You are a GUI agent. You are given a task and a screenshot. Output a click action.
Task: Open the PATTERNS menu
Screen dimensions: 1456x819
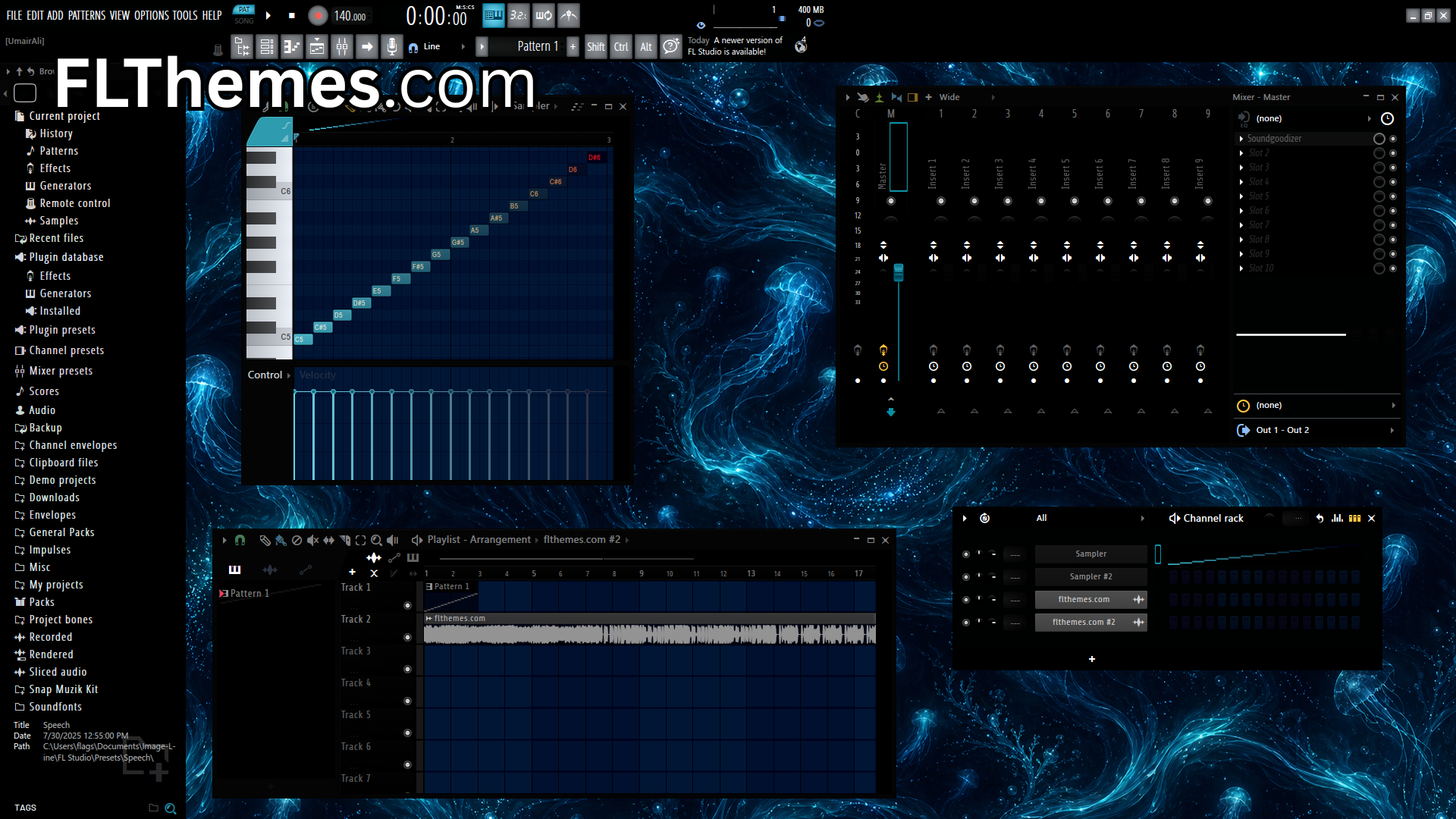tap(87, 15)
